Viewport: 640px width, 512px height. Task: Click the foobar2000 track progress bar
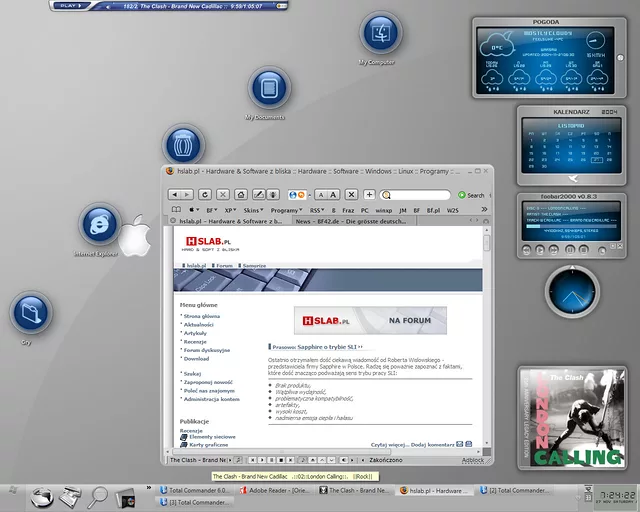coord(571,226)
